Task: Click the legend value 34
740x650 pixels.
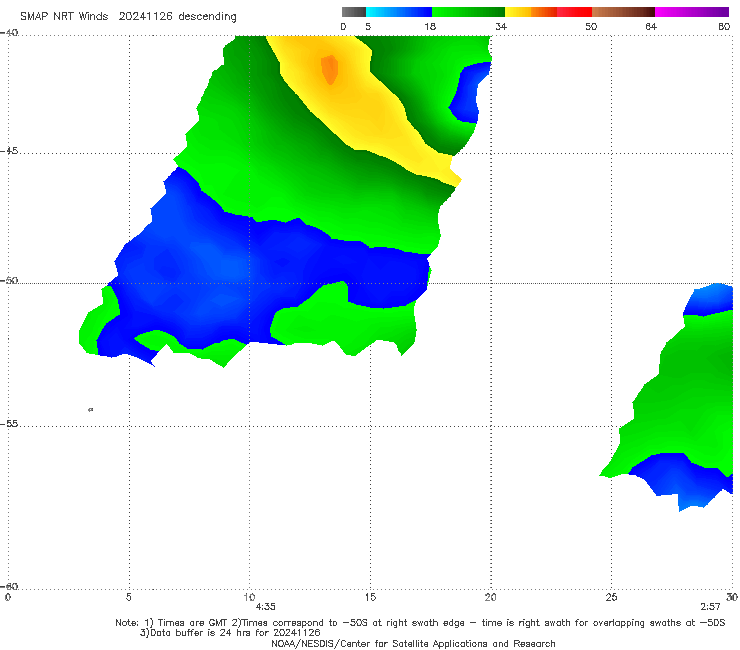Action: [501, 26]
